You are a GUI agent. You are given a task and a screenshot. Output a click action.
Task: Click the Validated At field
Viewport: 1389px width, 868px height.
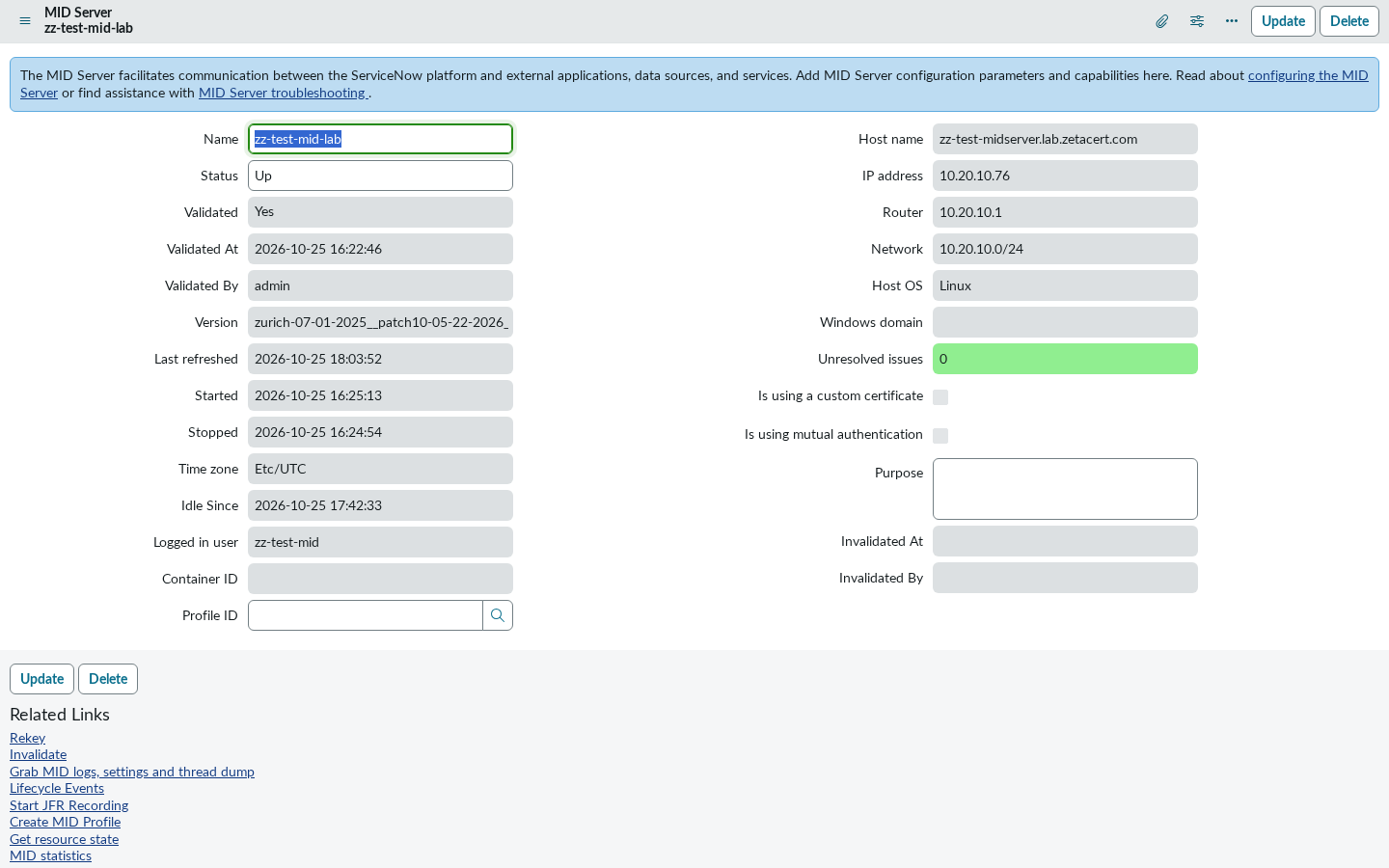pyautogui.click(x=380, y=249)
